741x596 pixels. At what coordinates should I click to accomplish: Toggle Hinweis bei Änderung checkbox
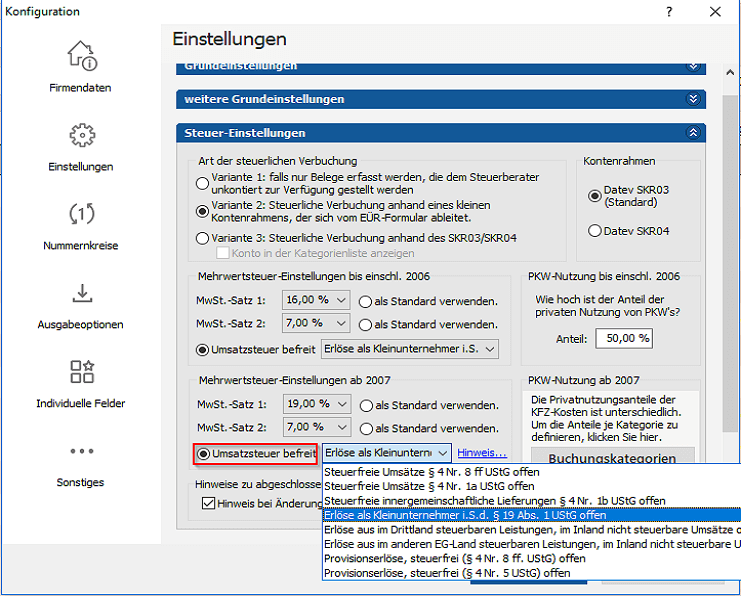click(209, 503)
